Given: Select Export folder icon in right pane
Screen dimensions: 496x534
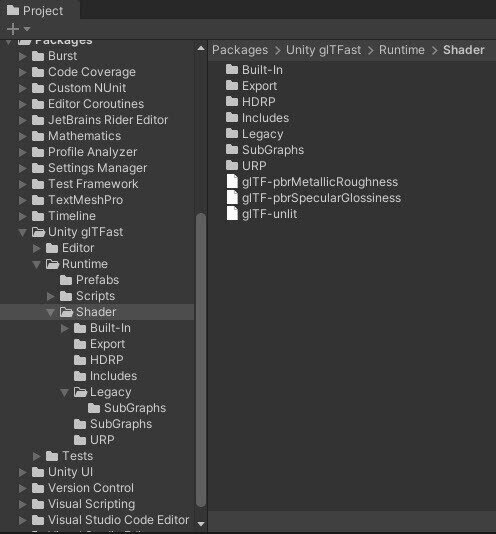Looking at the screenshot, I should [232, 85].
